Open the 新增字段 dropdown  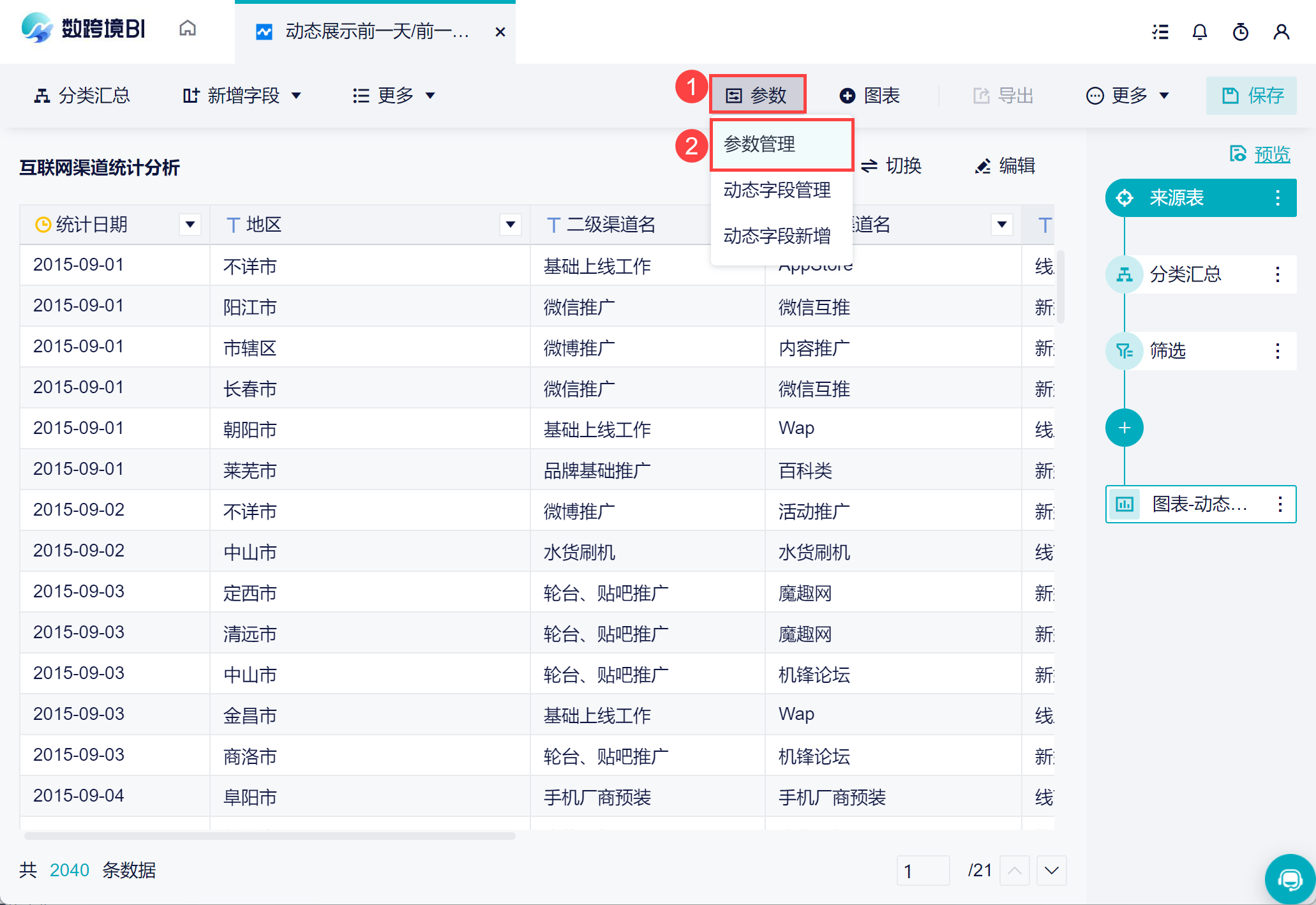click(242, 96)
